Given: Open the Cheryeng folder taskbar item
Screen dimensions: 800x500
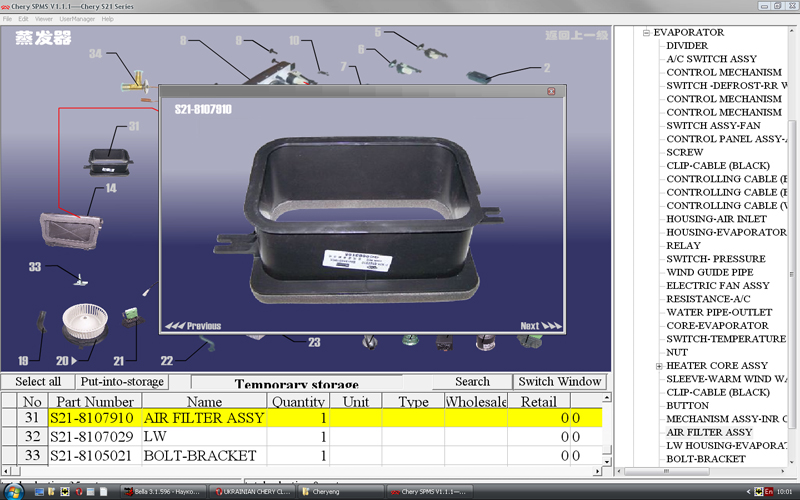Looking at the screenshot, I should point(341,492).
